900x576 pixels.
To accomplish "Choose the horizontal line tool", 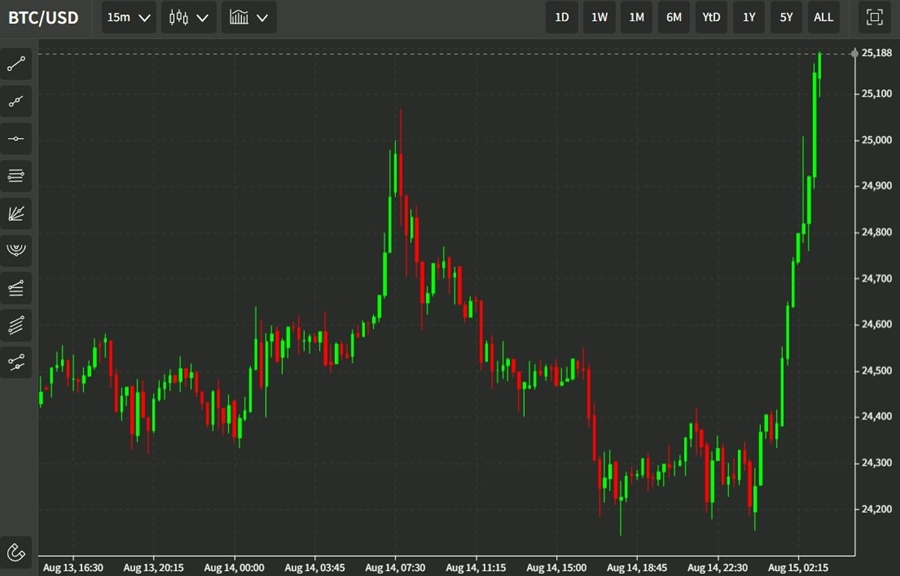I will coord(16,138).
